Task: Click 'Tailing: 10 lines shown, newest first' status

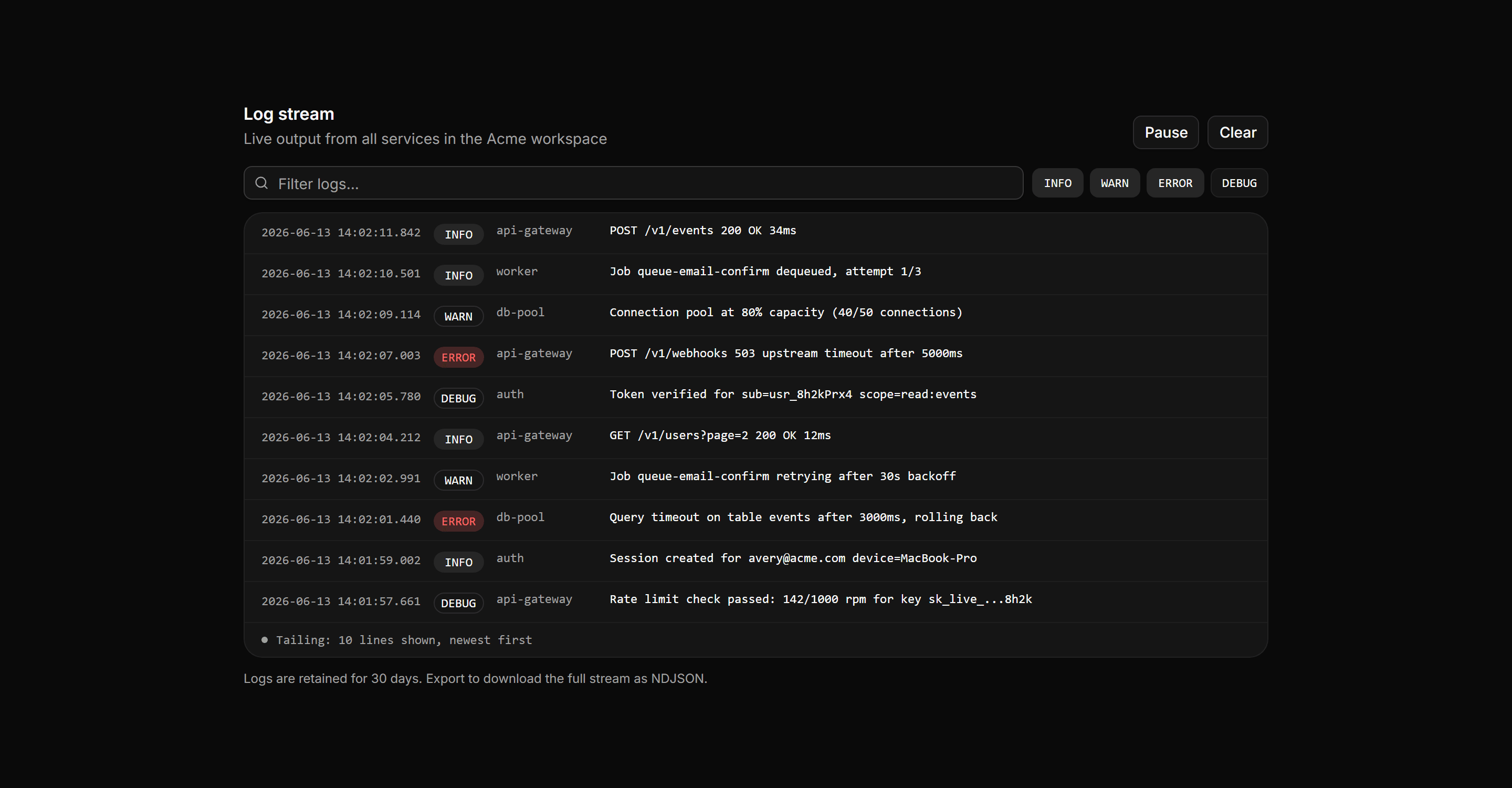Action: [x=404, y=640]
